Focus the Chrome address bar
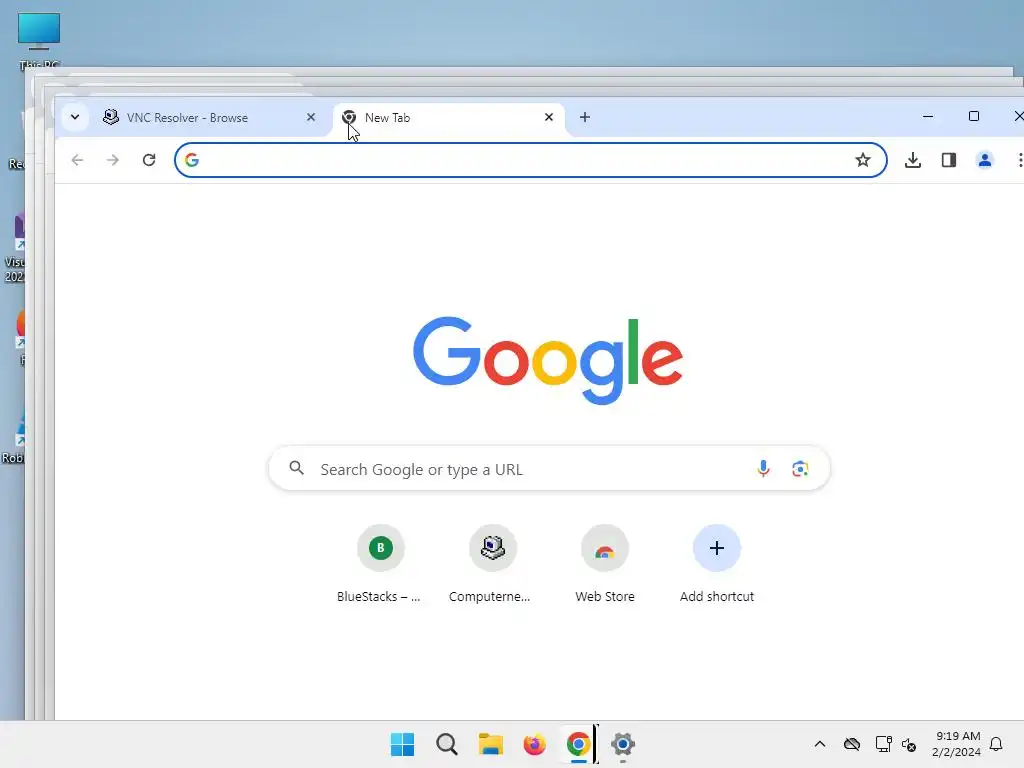 click(x=530, y=160)
